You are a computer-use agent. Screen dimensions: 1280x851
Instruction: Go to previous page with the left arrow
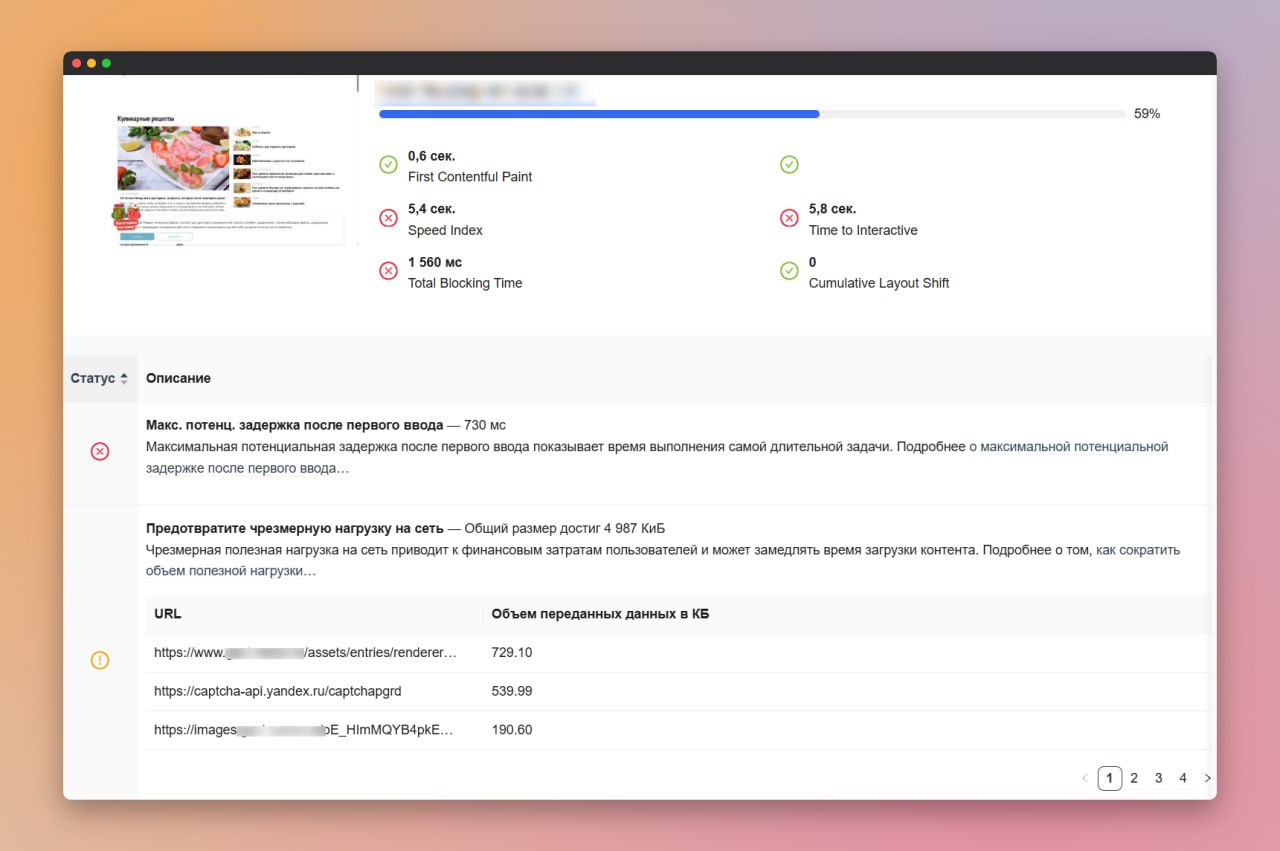1085,778
